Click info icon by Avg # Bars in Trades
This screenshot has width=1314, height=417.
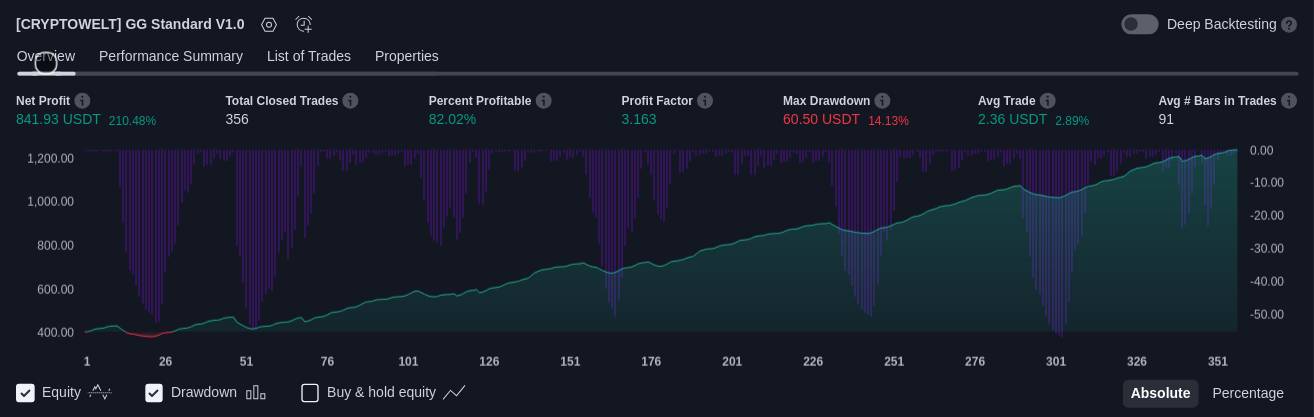(x=1289, y=101)
